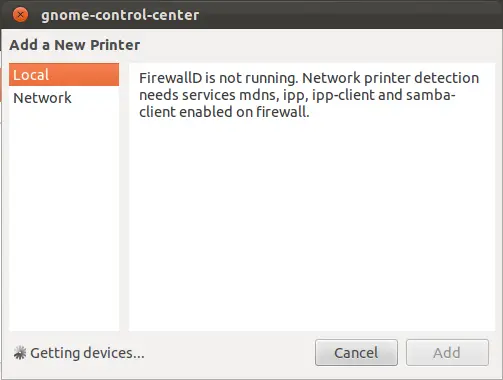Click the greyed-out Add button
This screenshot has width=503, height=380.
coord(447,353)
